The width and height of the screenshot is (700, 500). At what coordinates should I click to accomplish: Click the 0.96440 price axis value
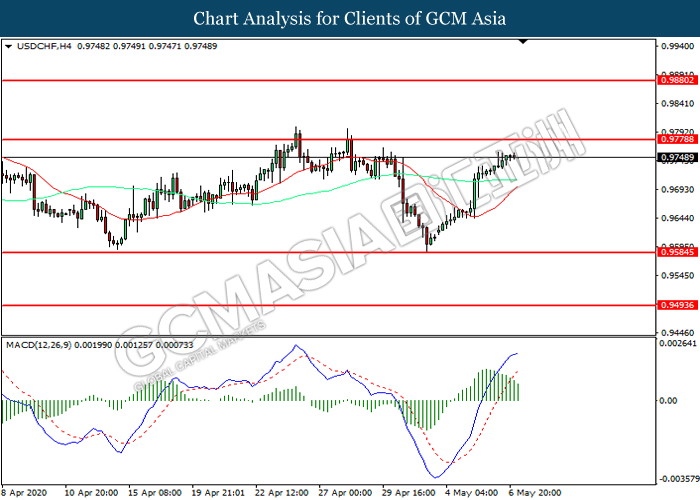677,218
